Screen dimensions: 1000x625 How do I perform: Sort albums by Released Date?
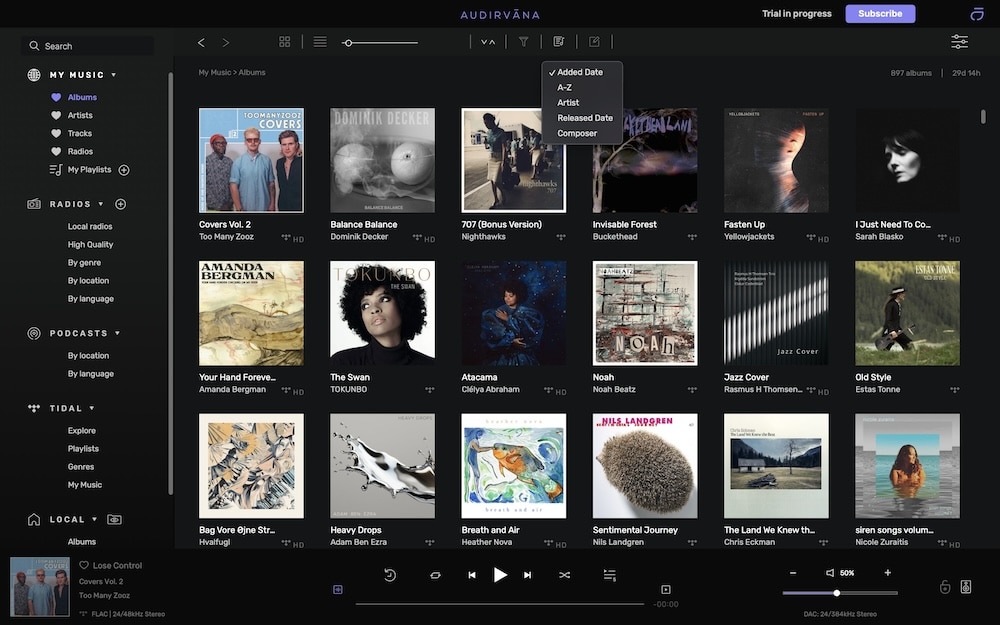click(x=582, y=118)
